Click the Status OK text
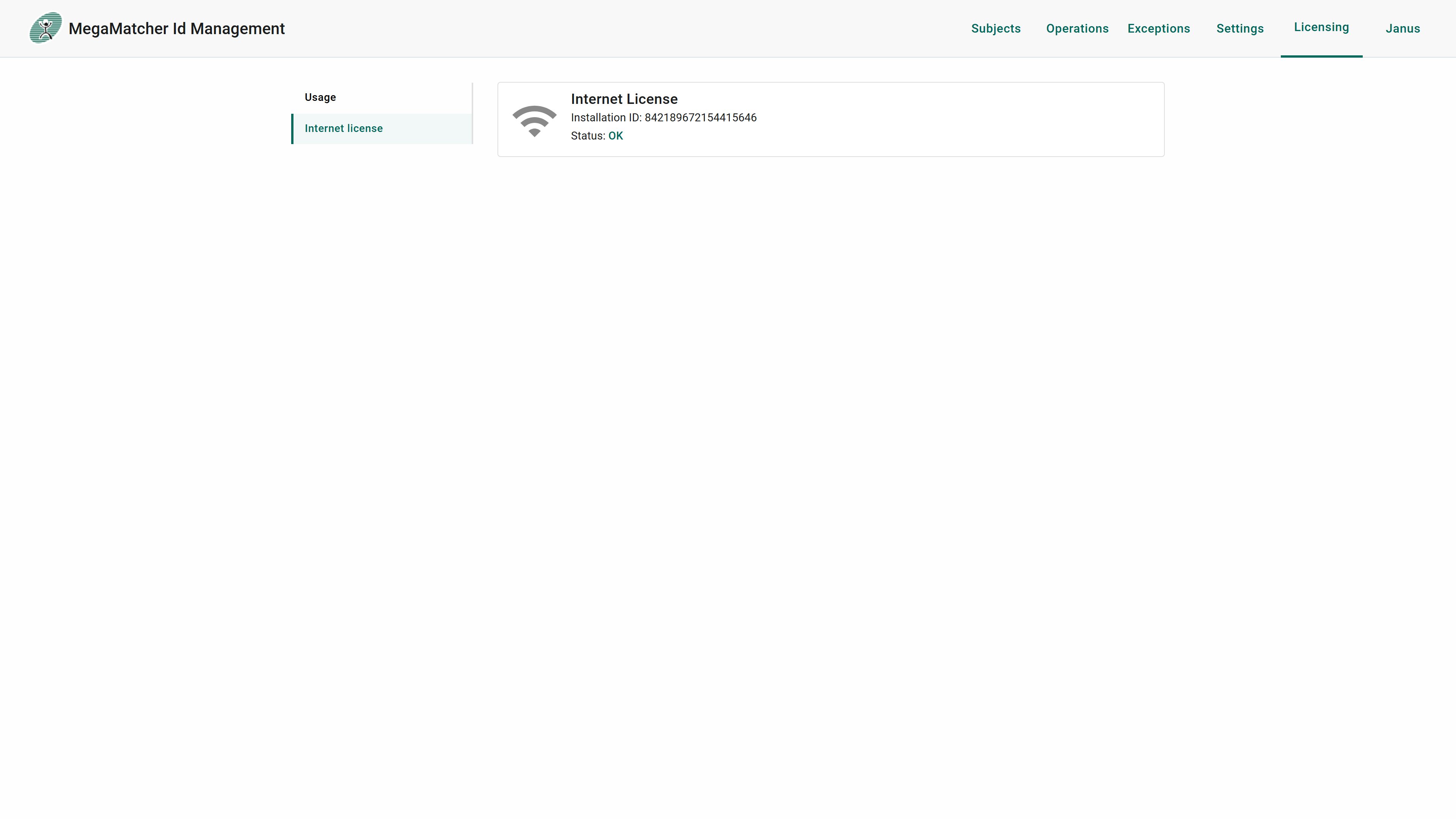The image size is (1456, 819). click(597, 136)
